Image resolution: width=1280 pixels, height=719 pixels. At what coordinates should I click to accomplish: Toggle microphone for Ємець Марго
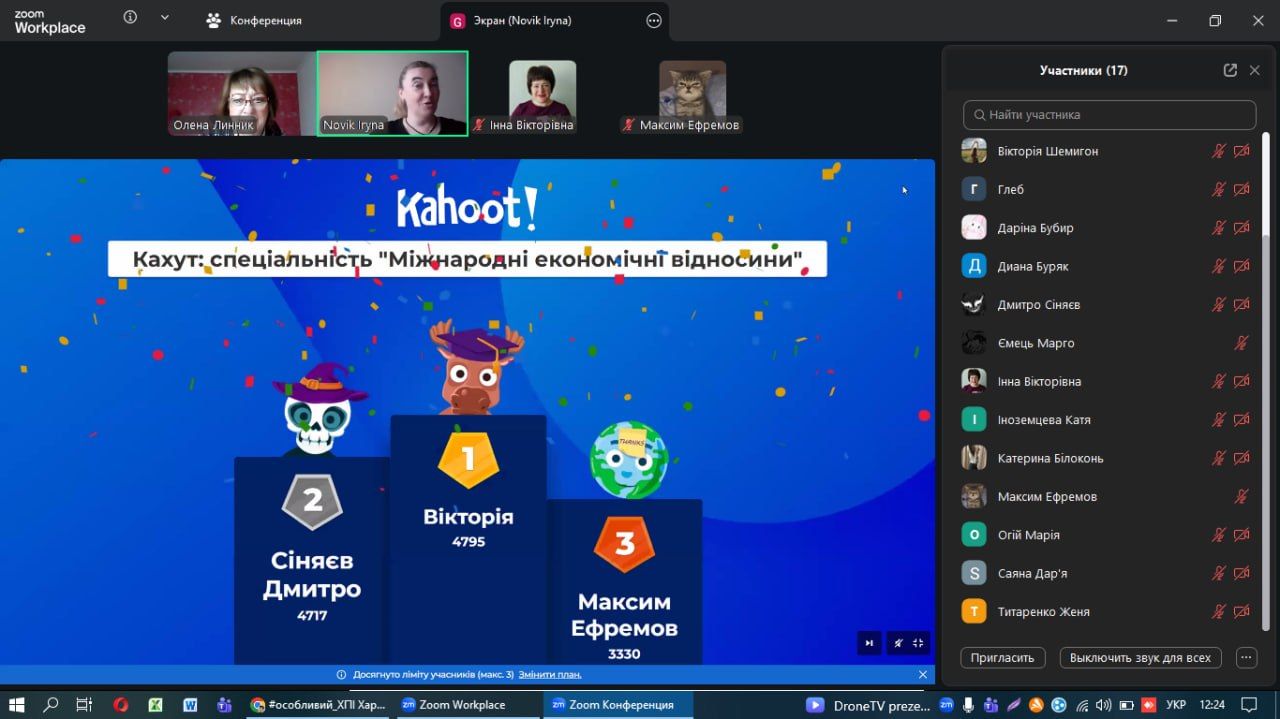point(1242,343)
